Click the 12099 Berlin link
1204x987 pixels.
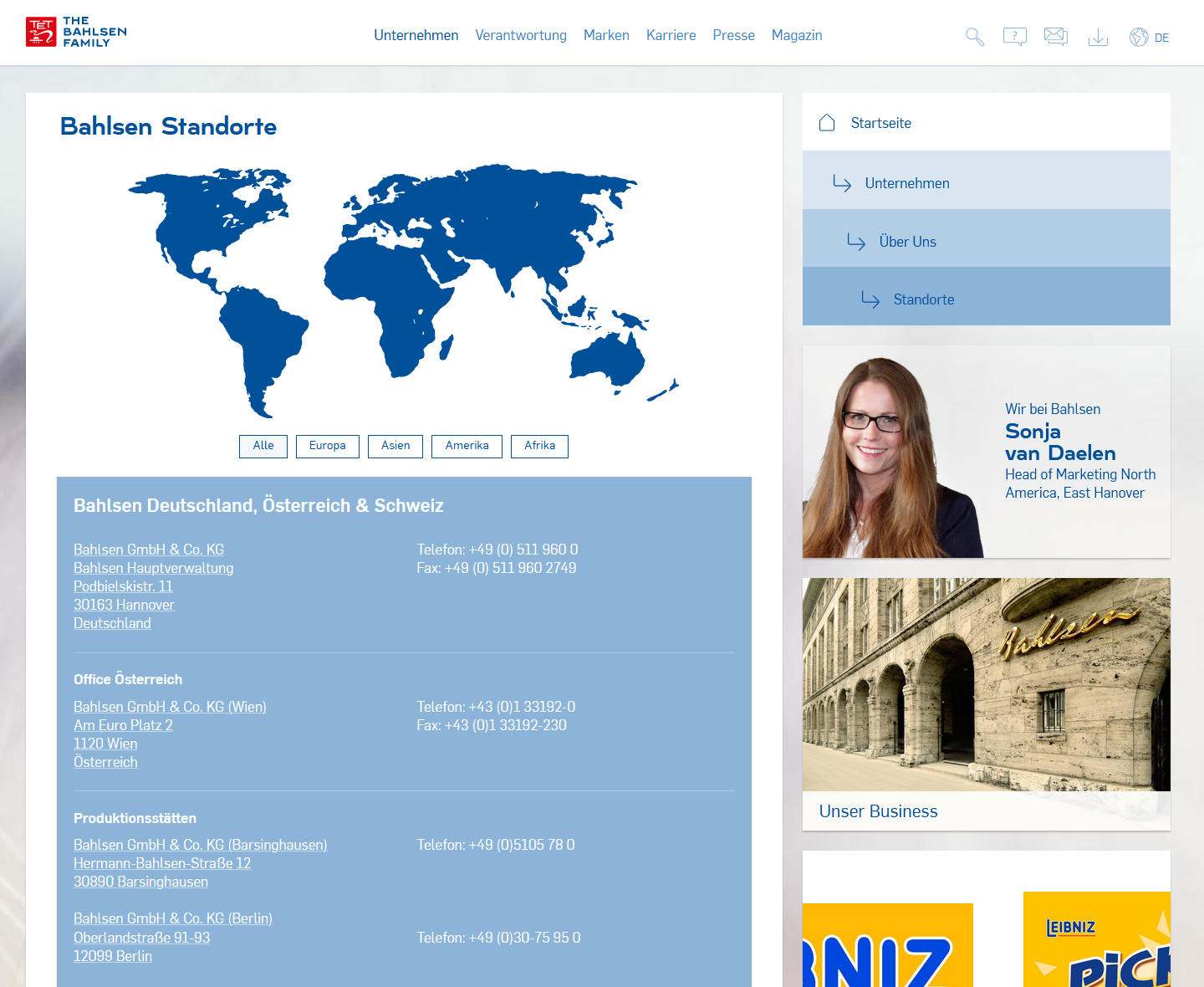[113, 956]
